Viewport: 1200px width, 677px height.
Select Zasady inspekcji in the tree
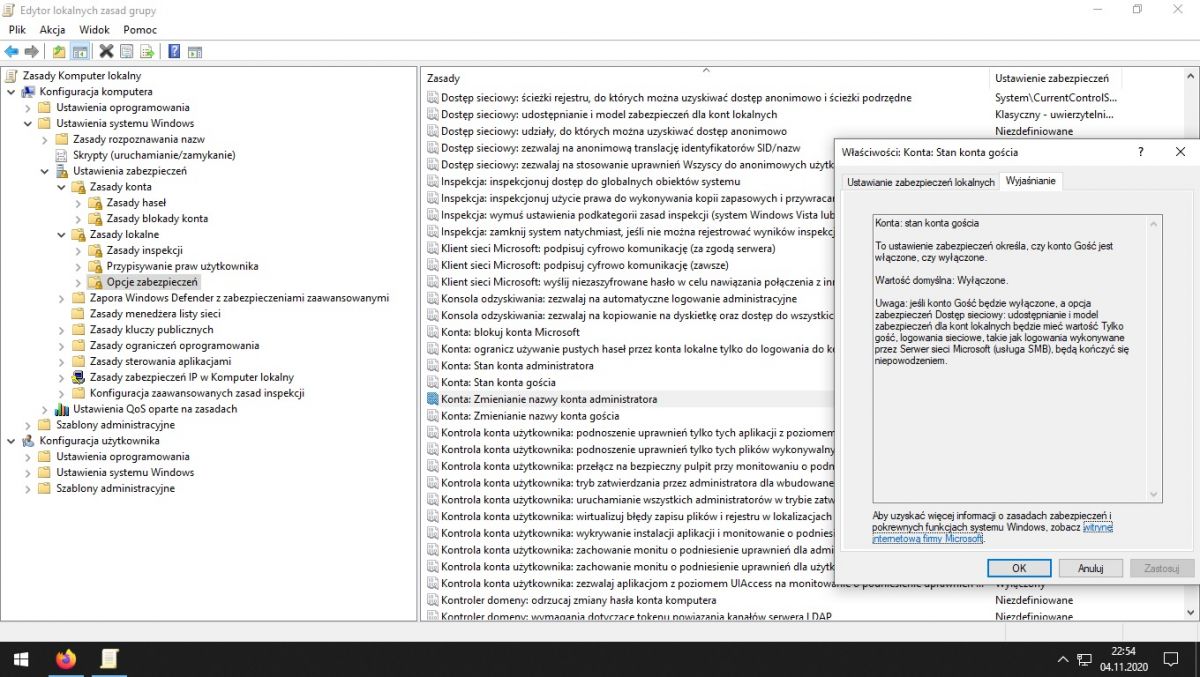click(144, 251)
